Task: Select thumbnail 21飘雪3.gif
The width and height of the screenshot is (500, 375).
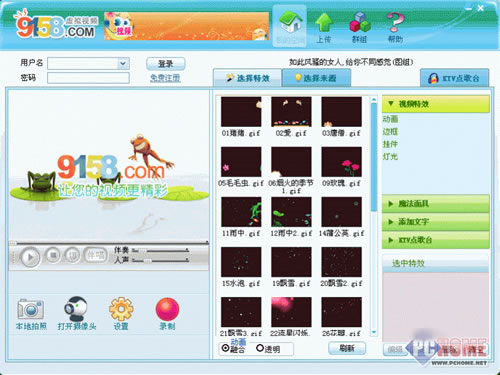Action: (241, 312)
